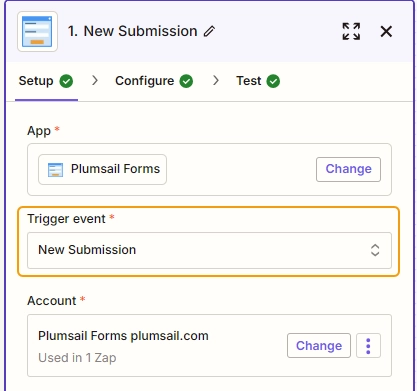Click the chevron between Setup and Configure
417x391 pixels.
pos(95,80)
